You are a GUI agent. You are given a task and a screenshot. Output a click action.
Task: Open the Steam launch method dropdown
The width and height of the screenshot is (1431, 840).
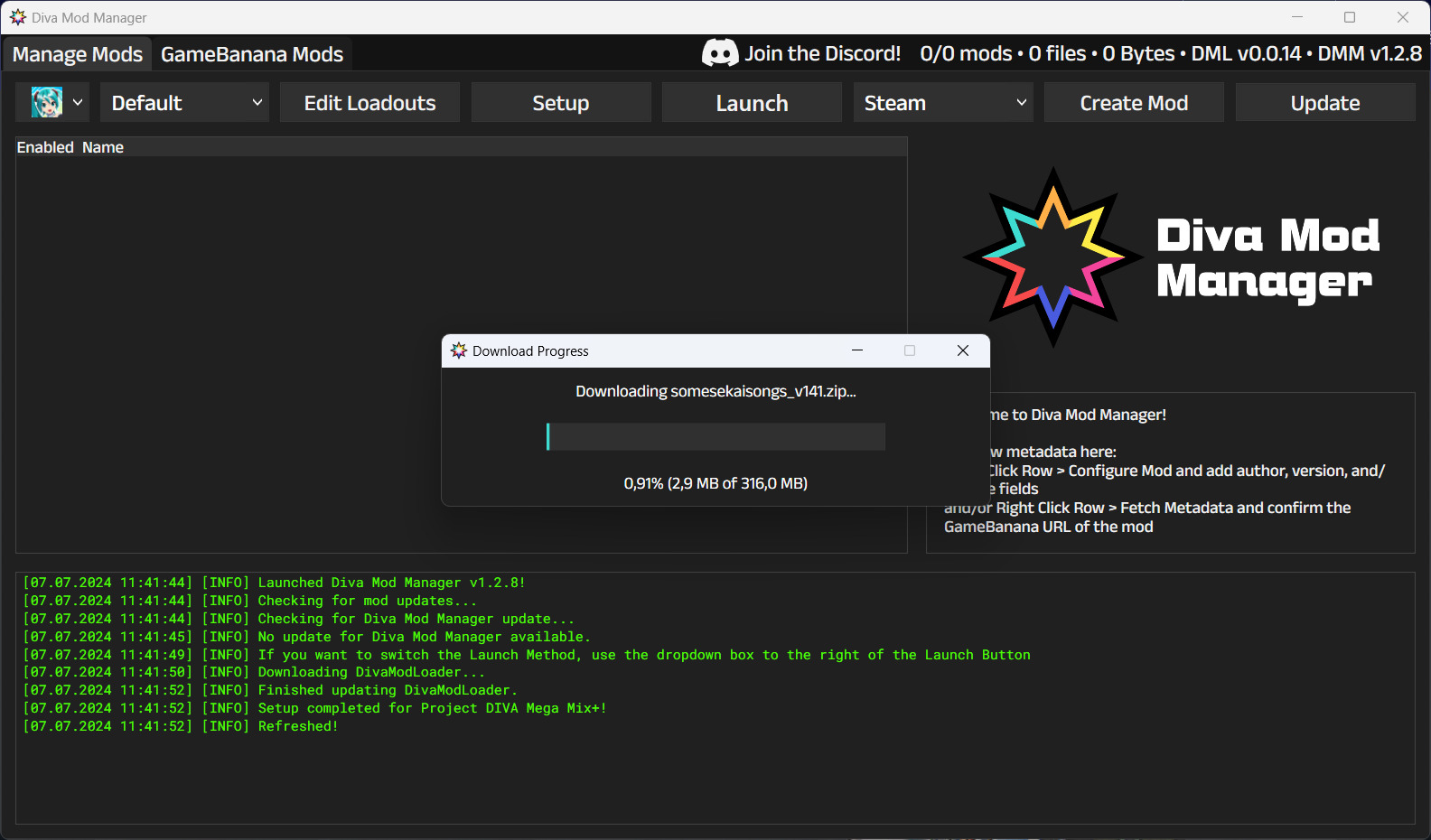[943, 103]
